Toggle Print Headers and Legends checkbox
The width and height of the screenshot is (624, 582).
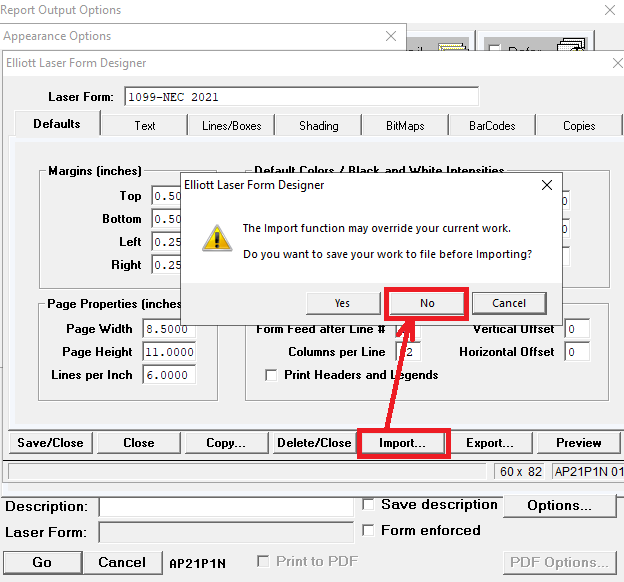point(271,375)
